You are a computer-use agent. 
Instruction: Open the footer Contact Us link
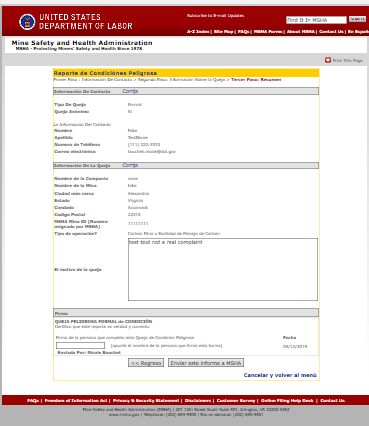pos(332,401)
